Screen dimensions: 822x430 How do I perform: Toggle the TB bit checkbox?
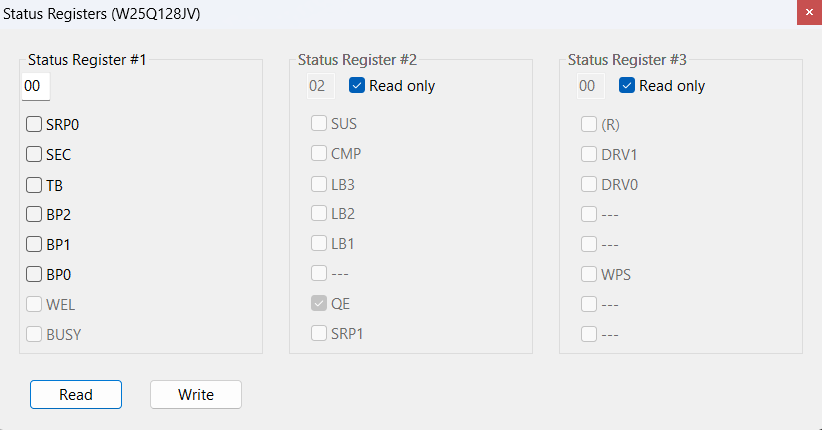[x=34, y=185]
